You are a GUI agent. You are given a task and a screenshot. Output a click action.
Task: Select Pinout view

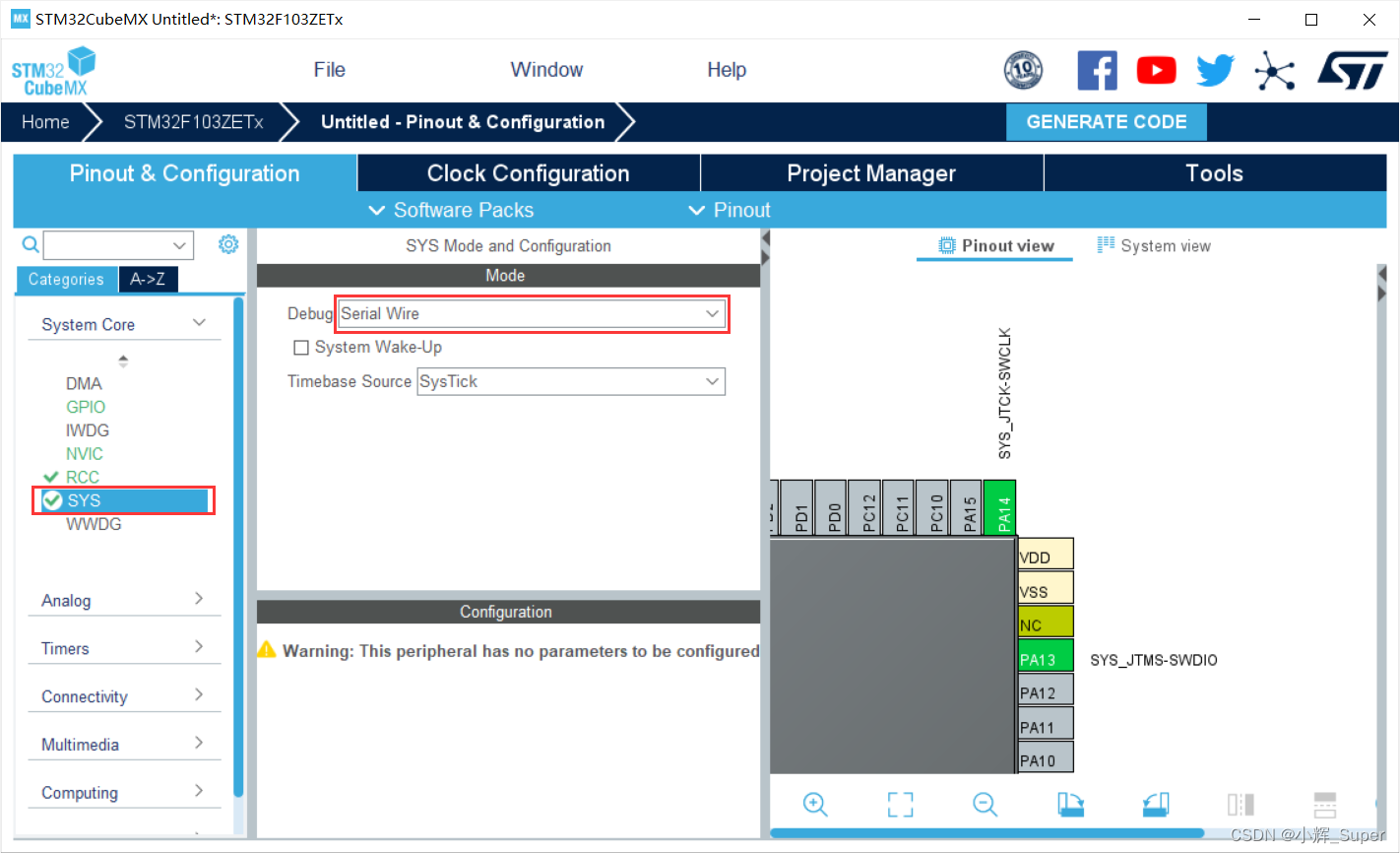(996, 246)
